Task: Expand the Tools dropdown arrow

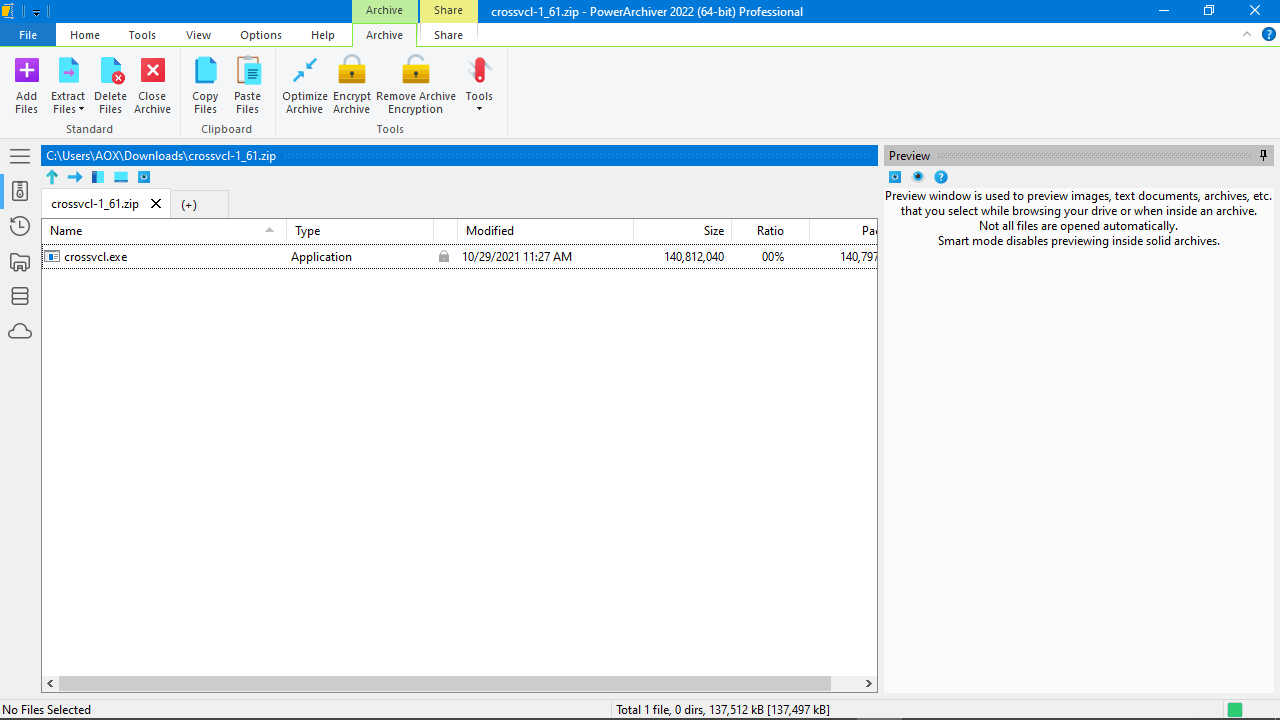Action: click(479, 109)
